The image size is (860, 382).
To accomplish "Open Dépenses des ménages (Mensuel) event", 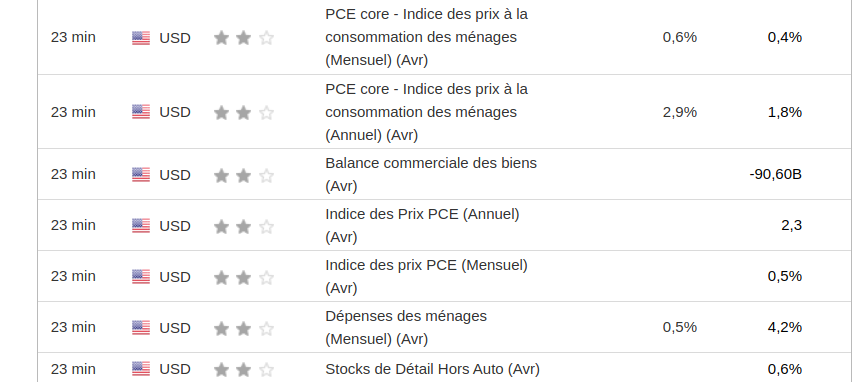I will point(406,328).
